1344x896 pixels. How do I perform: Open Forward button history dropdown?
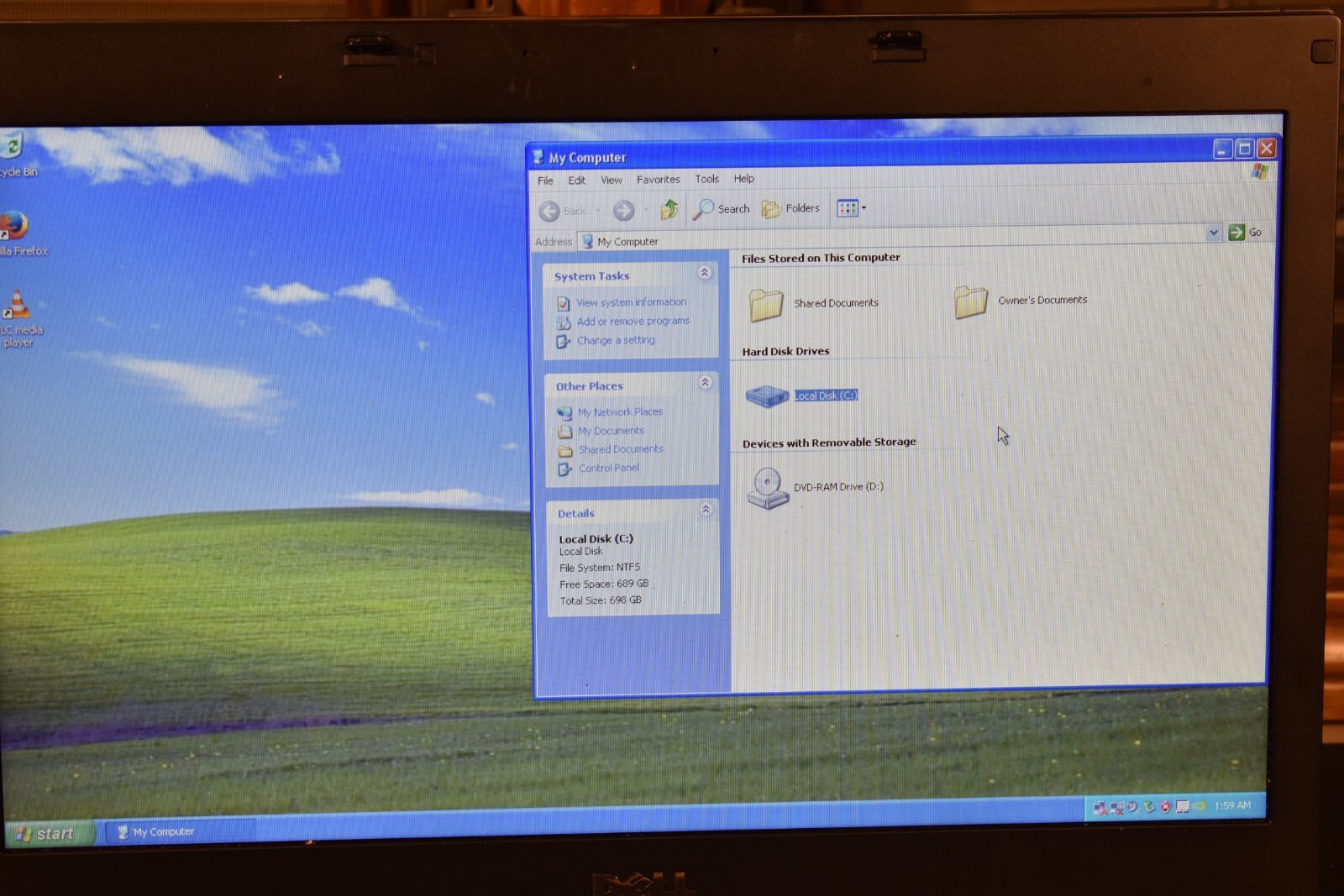click(x=646, y=210)
